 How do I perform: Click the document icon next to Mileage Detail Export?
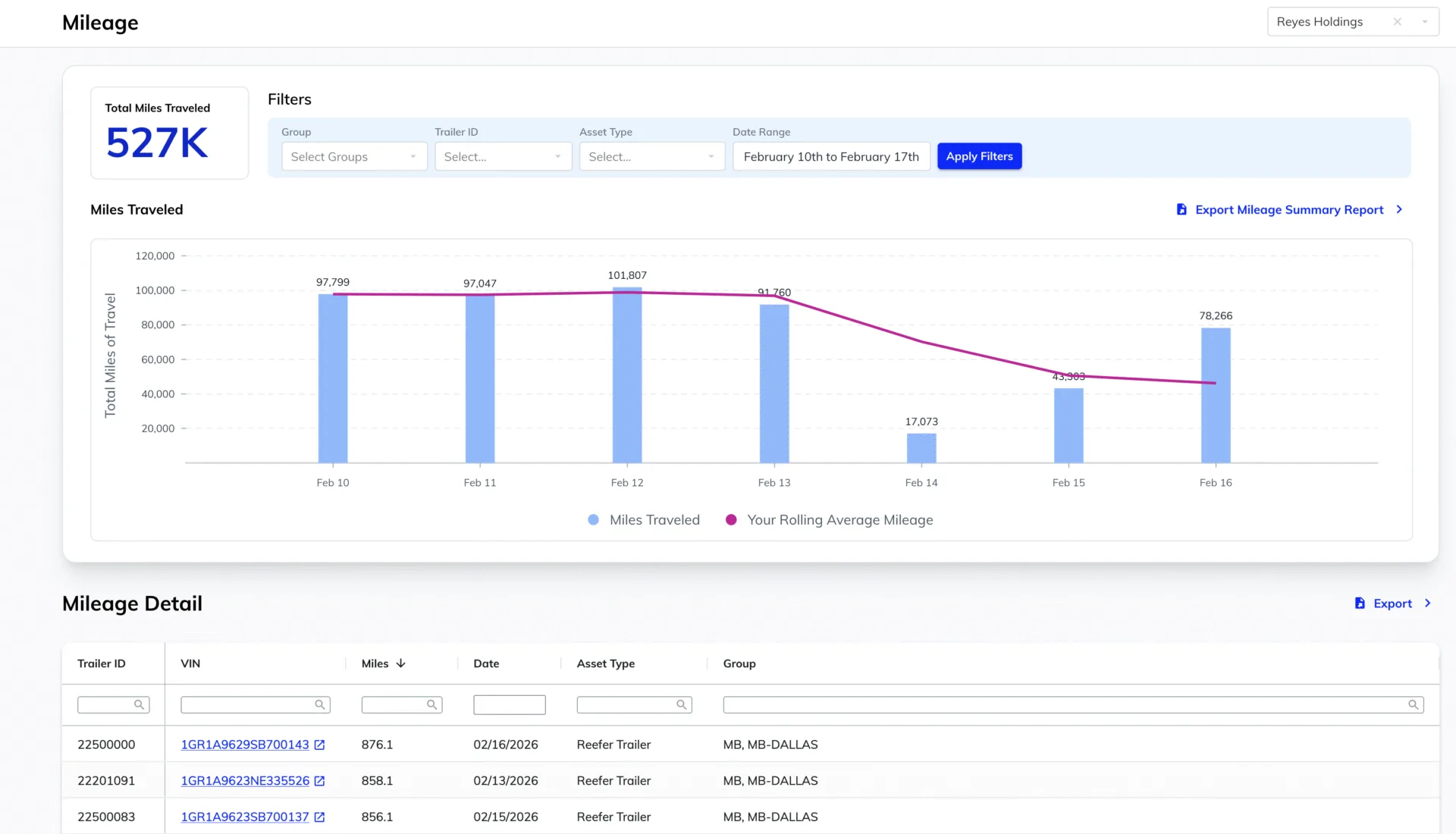(x=1360, y=604)
